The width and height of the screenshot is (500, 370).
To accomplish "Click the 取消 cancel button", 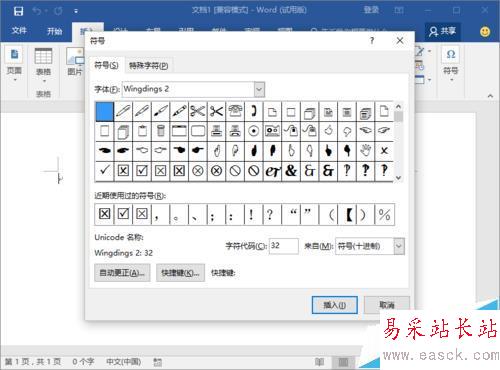I will coord(387,305).
